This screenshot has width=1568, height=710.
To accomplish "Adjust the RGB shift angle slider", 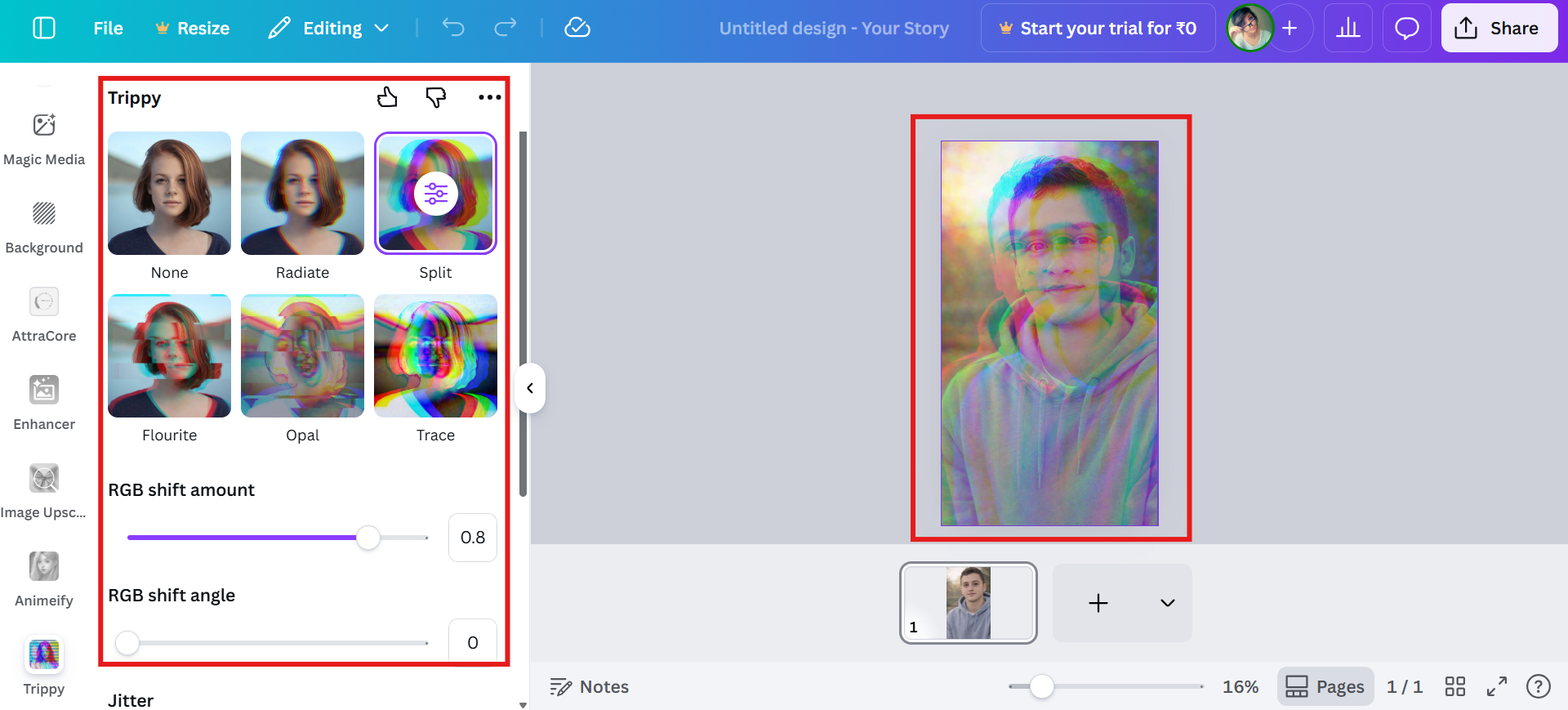I will click(x=127, y=643).
